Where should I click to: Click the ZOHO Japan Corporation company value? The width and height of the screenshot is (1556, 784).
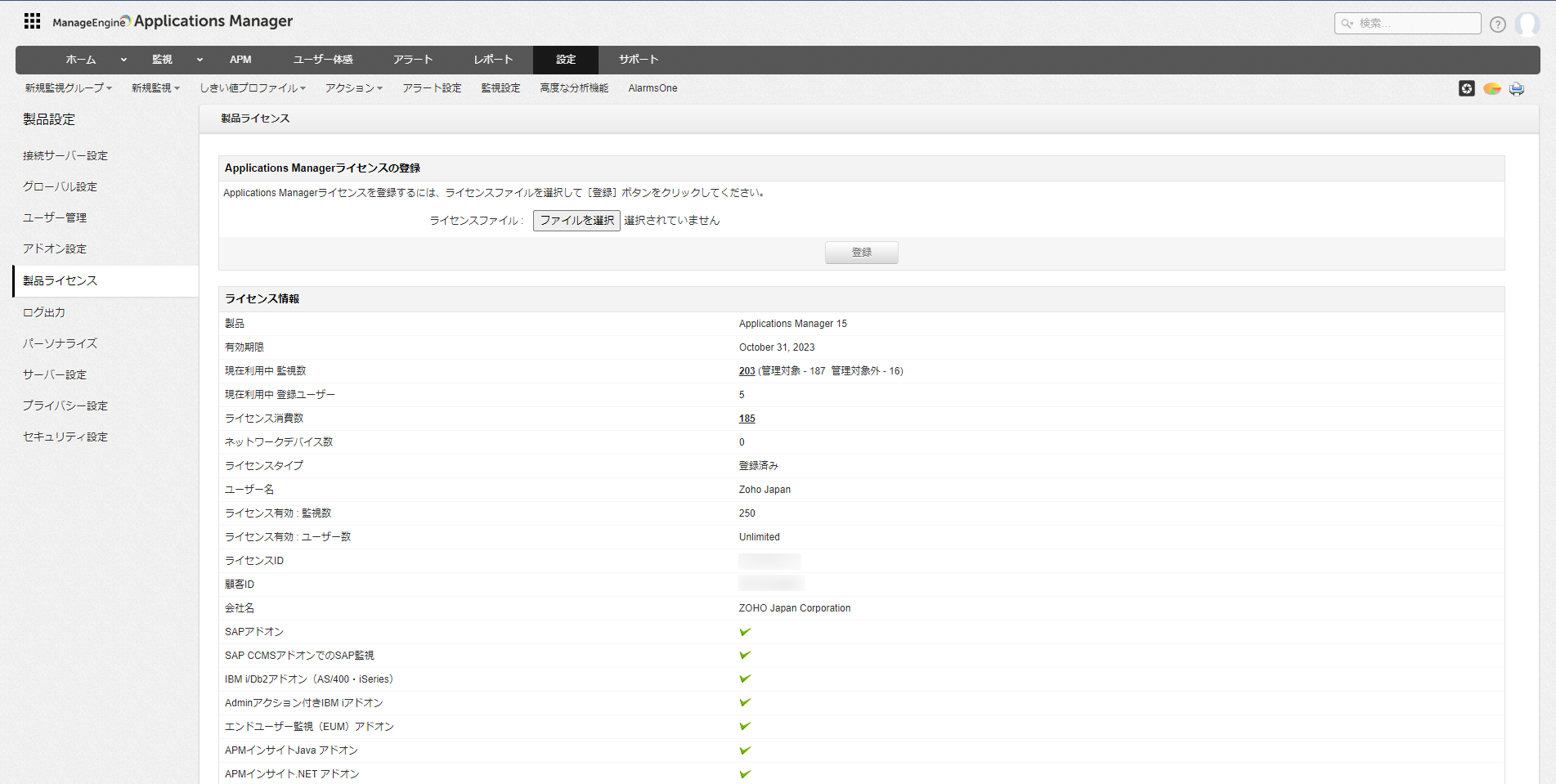click(795, 608)
